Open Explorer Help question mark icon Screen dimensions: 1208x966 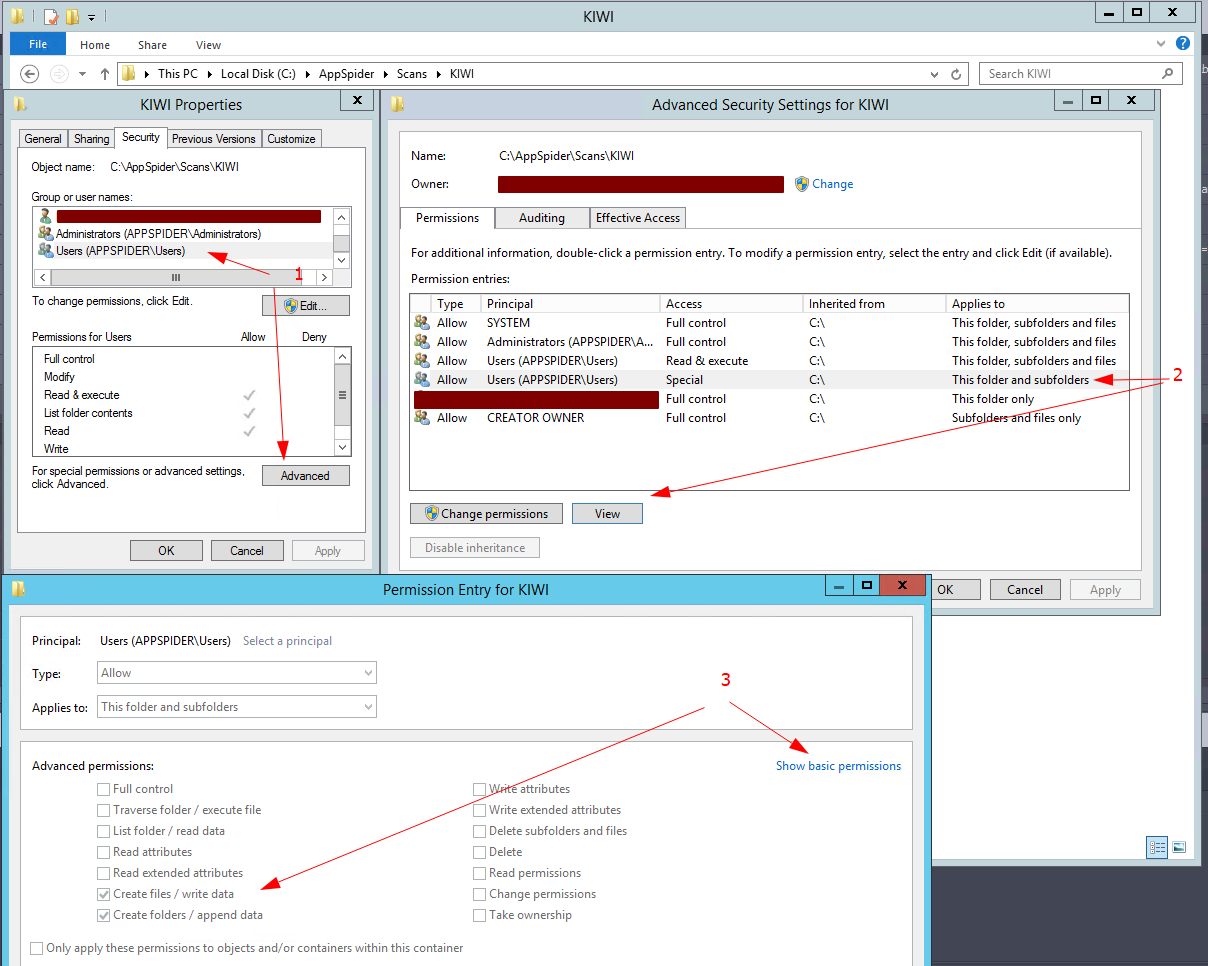coord(1183,43)
